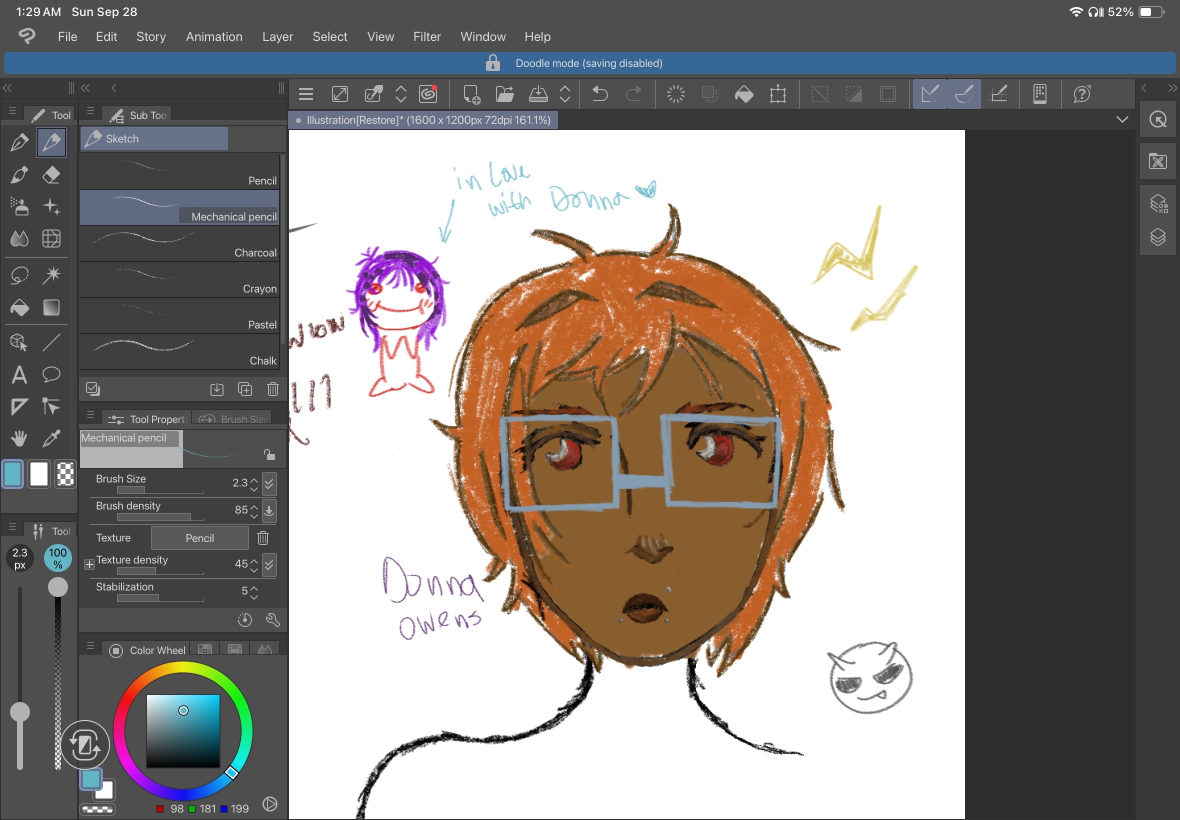Screen dimensions: 1180x820
Task: Toggle Snap to Ruler in the command bar
Action: (930, 94)
